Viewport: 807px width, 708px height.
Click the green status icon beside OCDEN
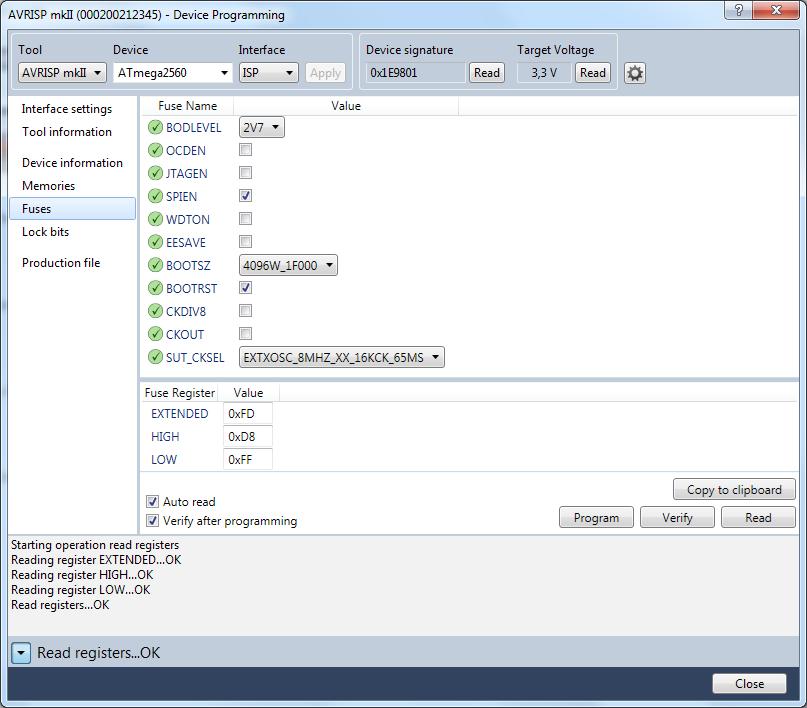(155, 150)
